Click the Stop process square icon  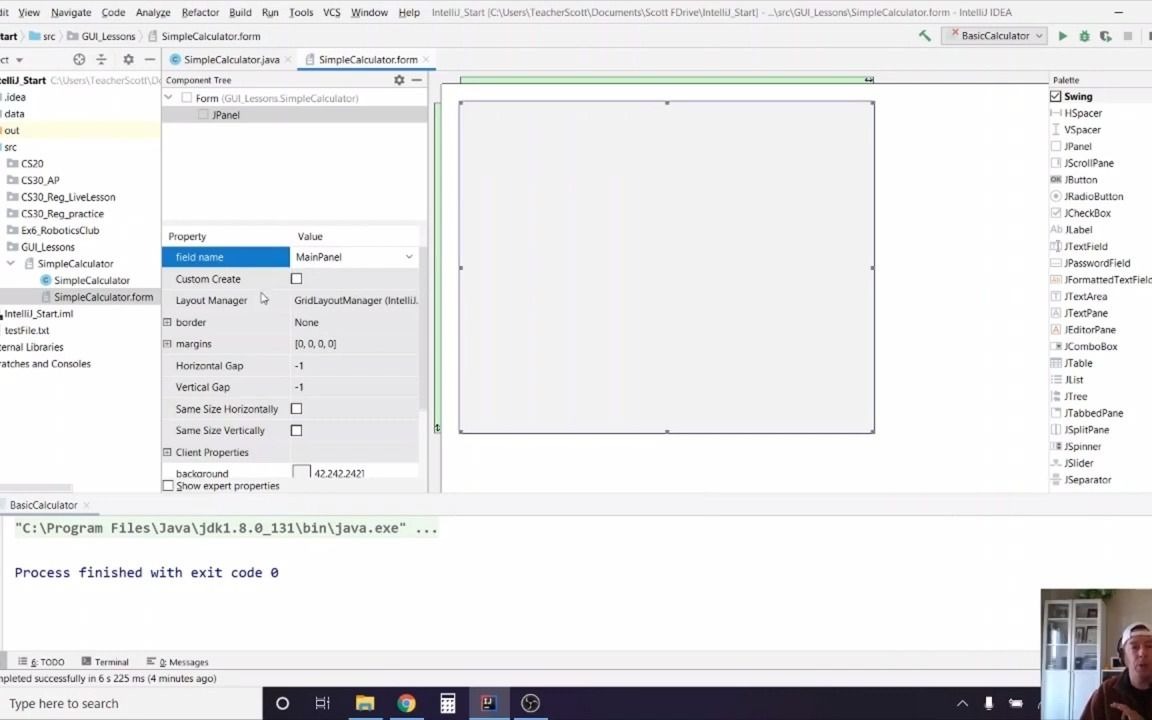coord(1128,35)
